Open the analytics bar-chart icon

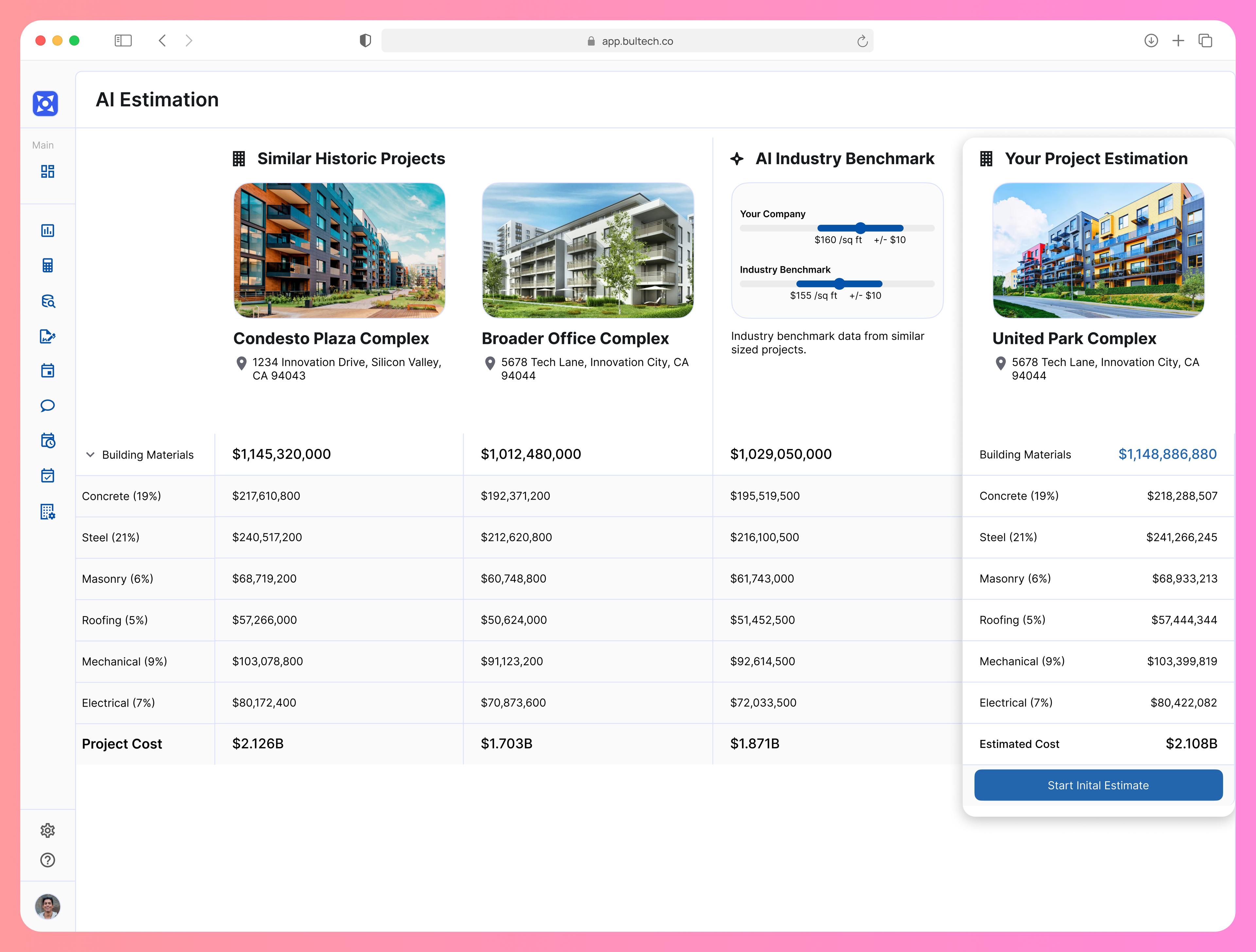coord(48,231)
